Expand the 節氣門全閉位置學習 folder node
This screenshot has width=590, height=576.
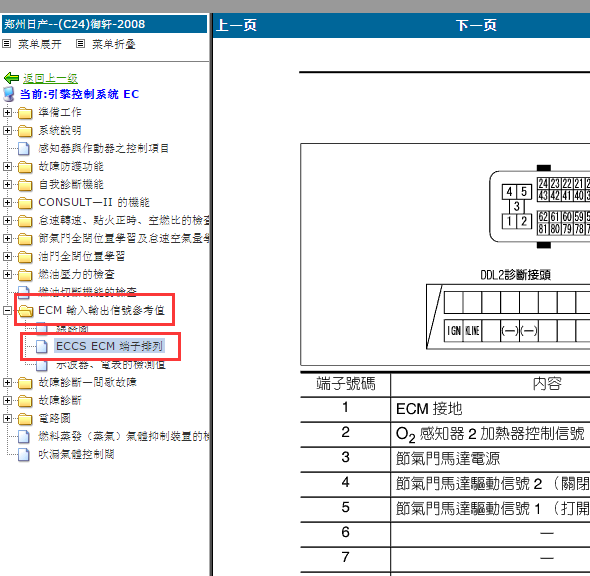7,239
